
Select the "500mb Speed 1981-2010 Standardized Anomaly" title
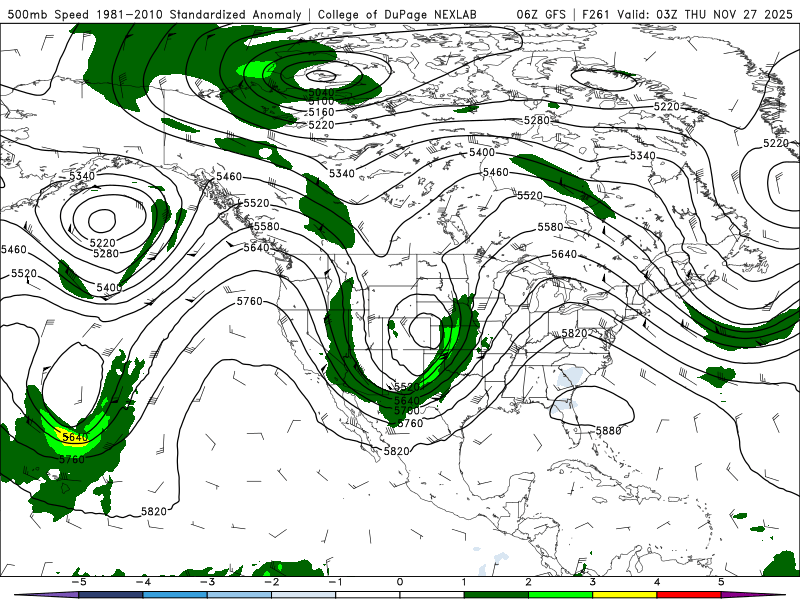(x=154, y=14)
